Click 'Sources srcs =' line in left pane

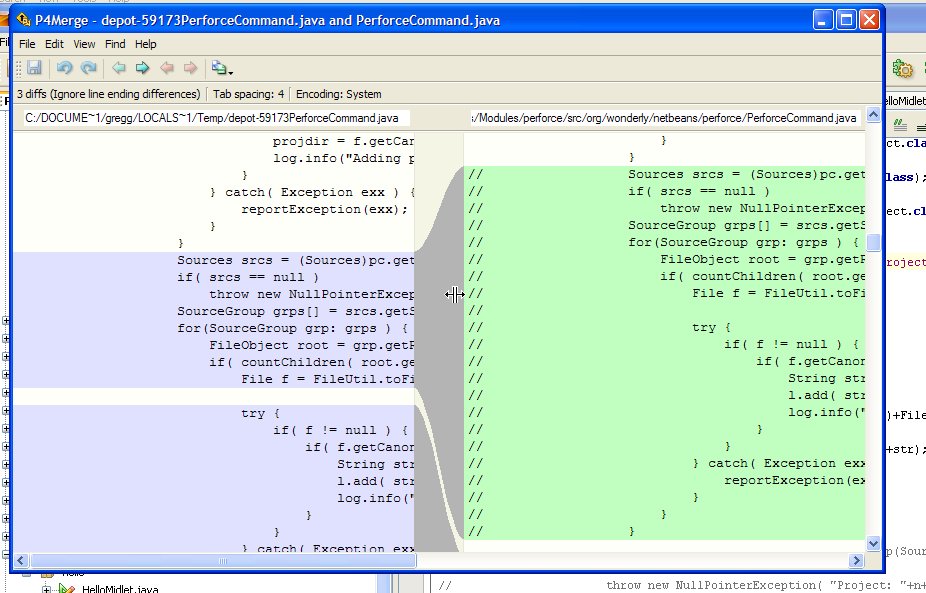point(295,260)
